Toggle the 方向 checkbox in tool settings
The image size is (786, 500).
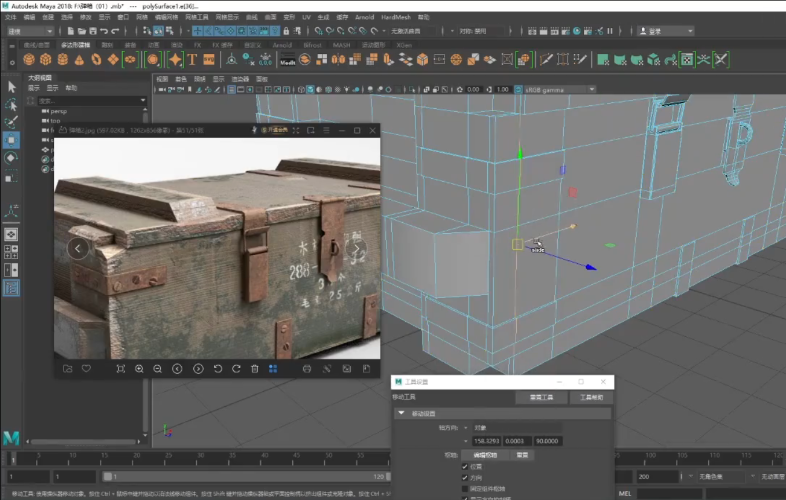pos(465,477)
